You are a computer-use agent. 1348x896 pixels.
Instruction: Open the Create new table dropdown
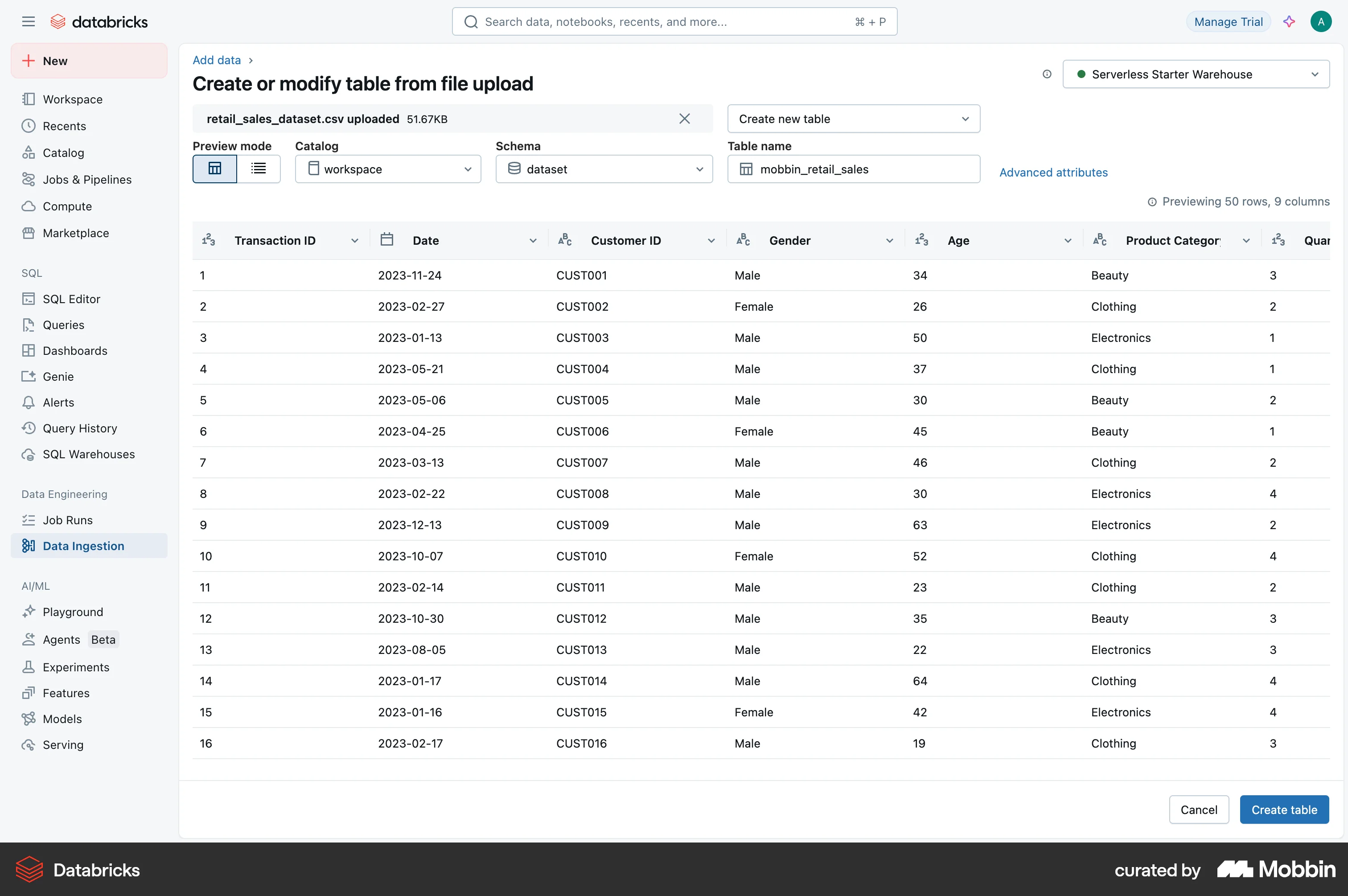click(x=854, y=119)
